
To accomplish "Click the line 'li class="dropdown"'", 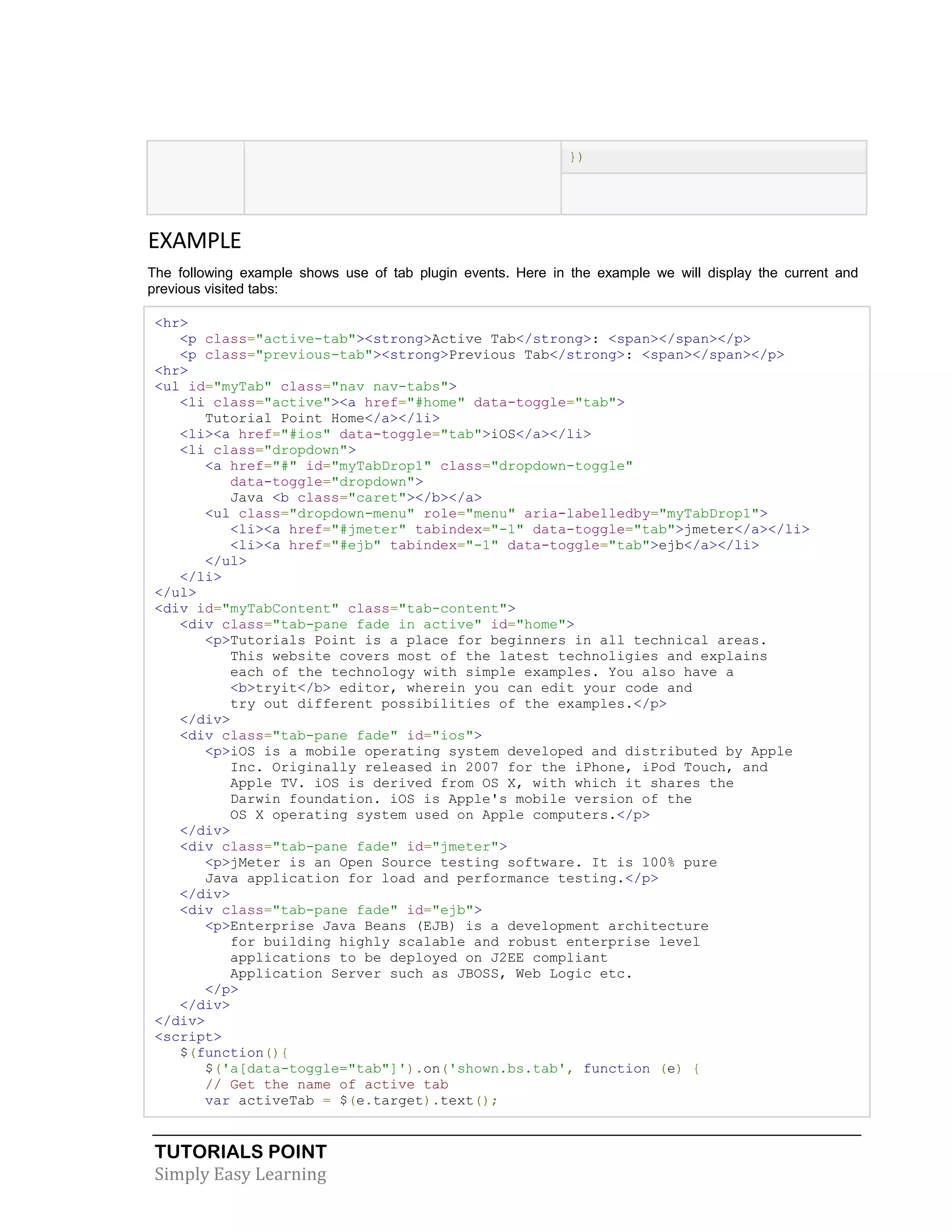I will pyautogui.click(x=268, y=450).
